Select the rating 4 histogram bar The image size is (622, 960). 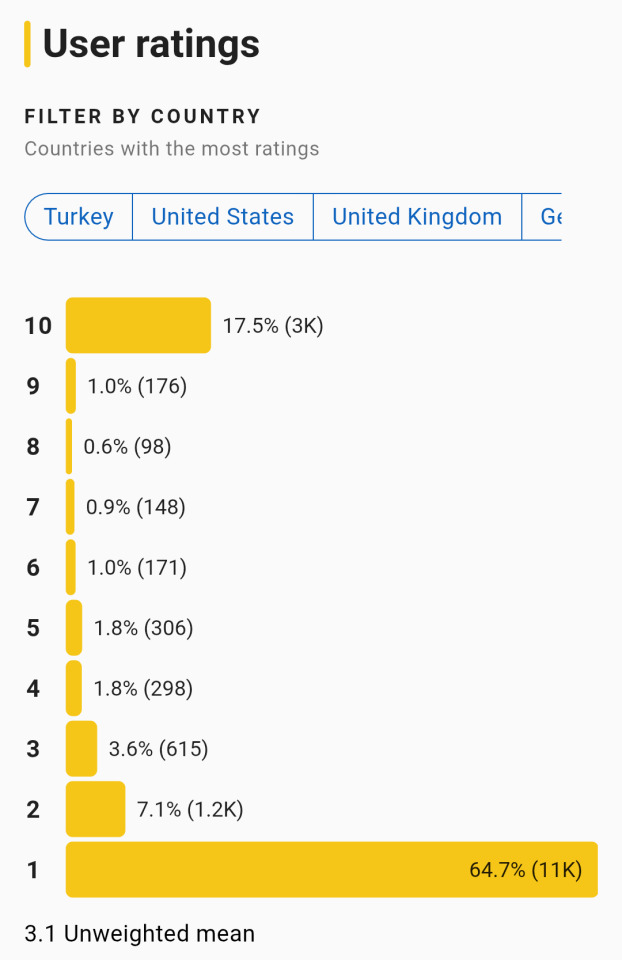[x=73, y=688]
